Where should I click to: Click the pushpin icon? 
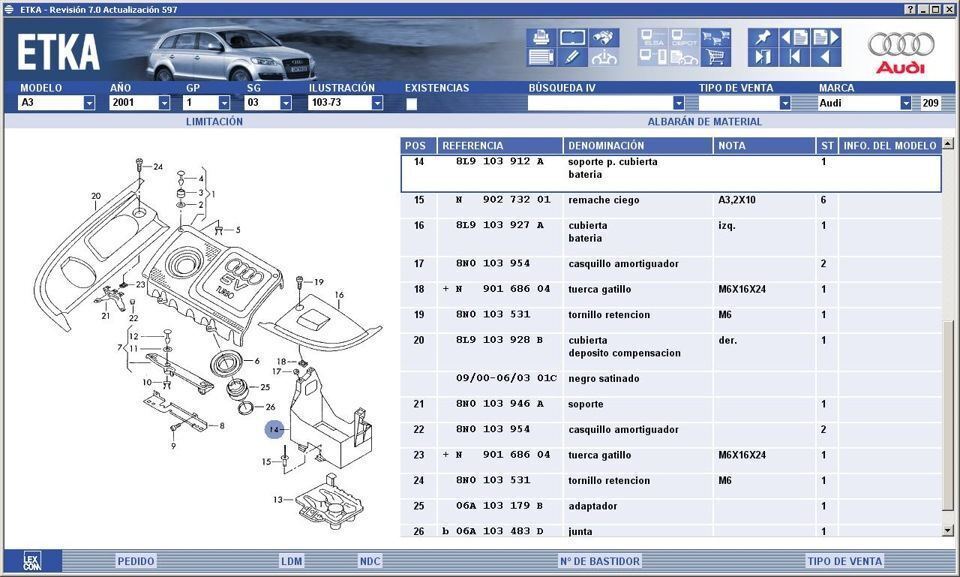click(x=762, y=38)
